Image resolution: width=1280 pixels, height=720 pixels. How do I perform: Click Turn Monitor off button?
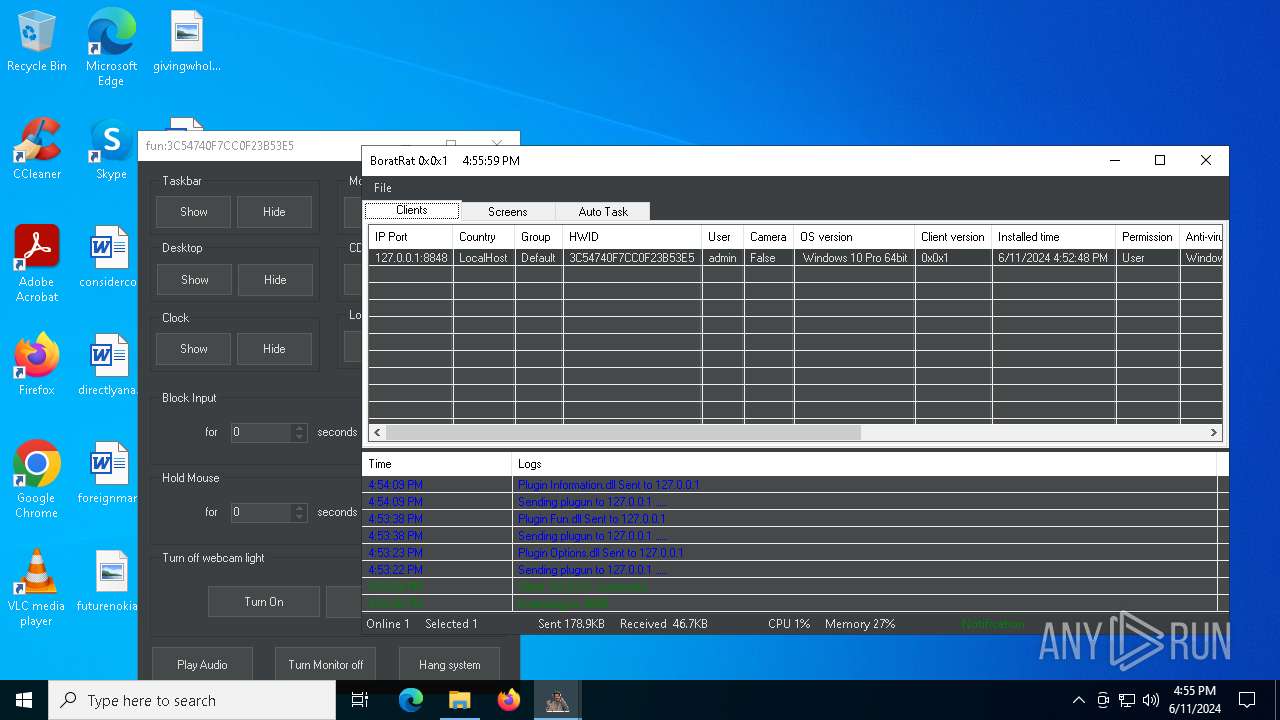[326, 665]
